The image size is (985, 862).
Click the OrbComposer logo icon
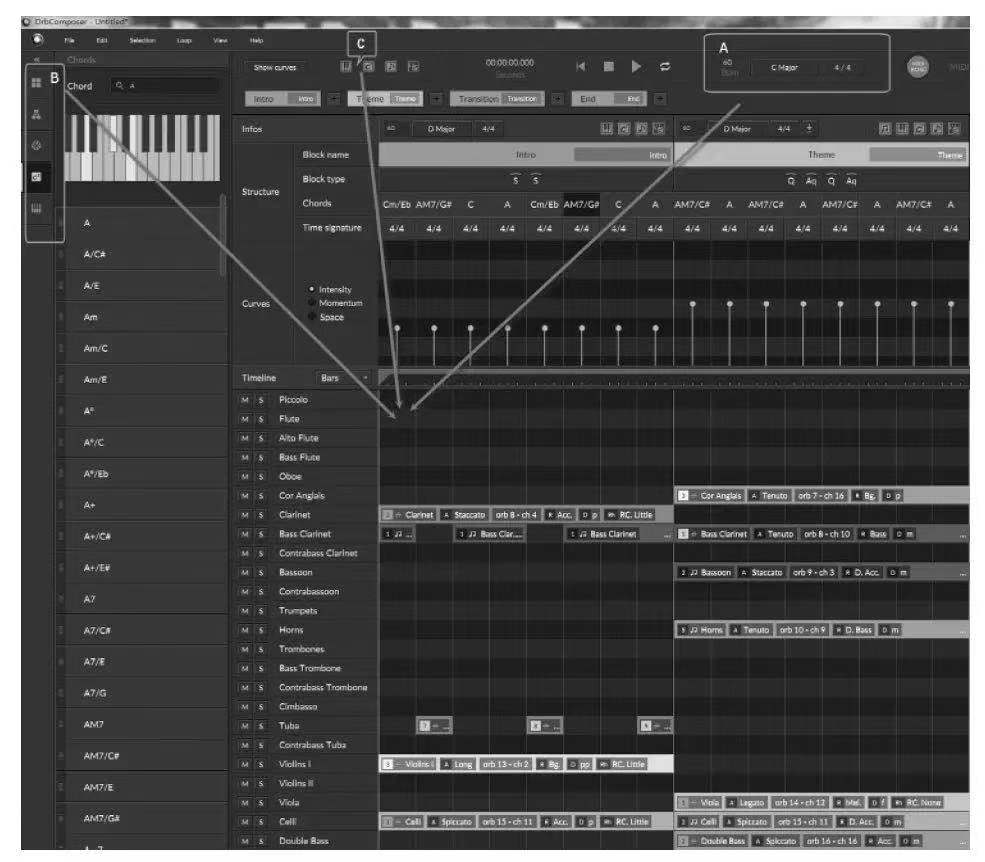pyautogui.click(x=38, y=40)
